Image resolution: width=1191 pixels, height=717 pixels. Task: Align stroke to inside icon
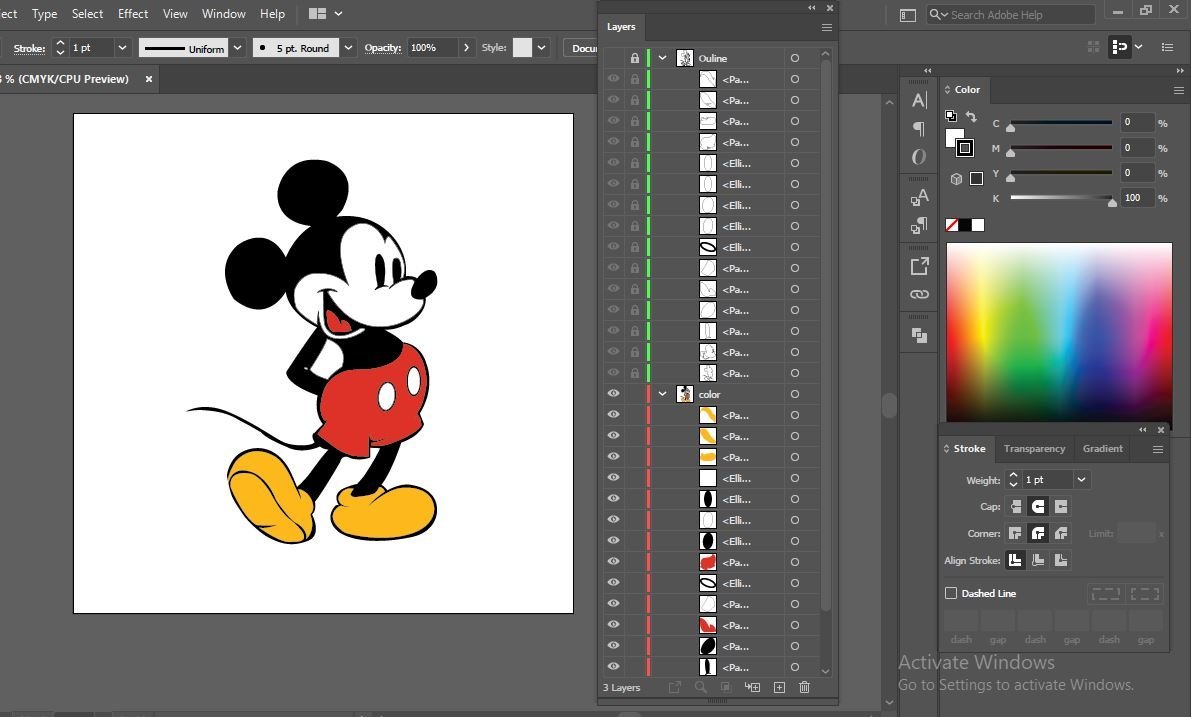pyautogui.click(x=1038, y=561)
